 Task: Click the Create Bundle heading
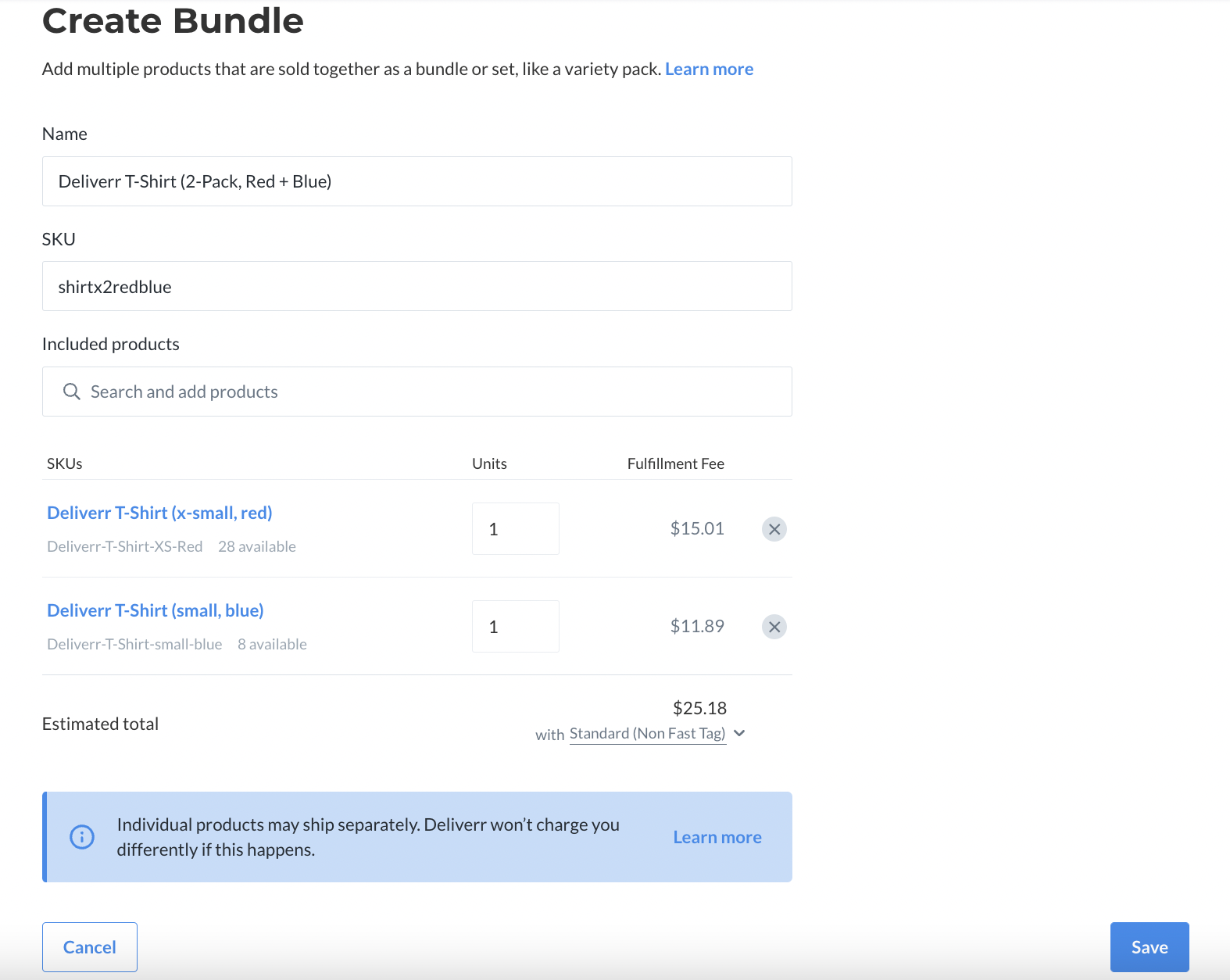click(173, 20)
